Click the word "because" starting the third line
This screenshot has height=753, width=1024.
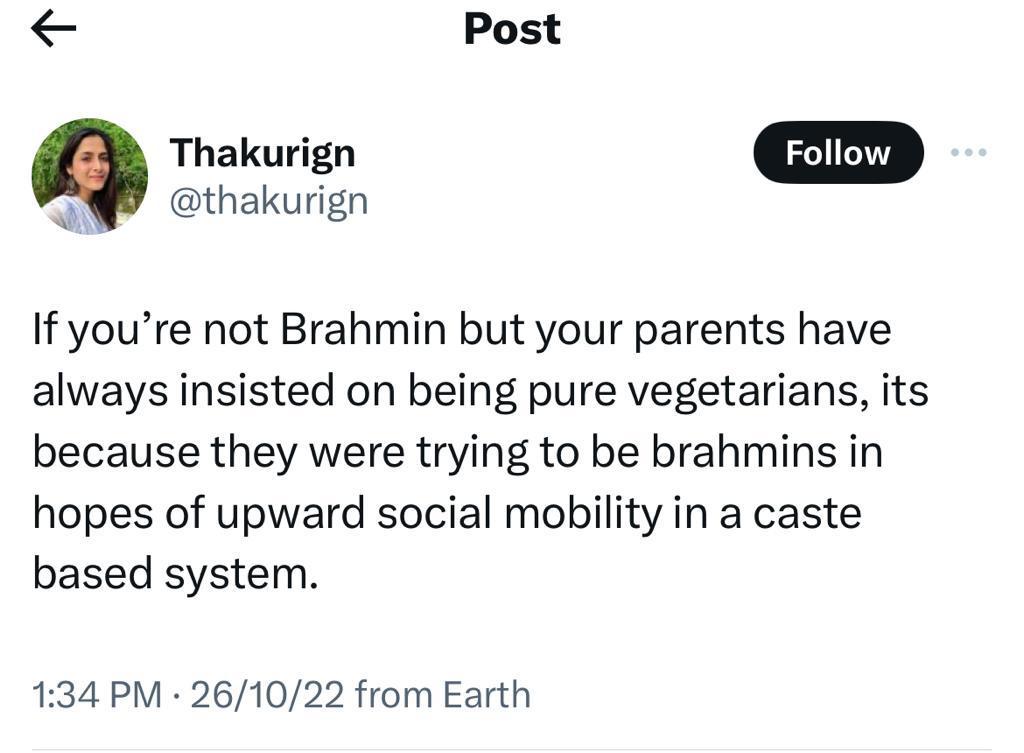[115, 452]
